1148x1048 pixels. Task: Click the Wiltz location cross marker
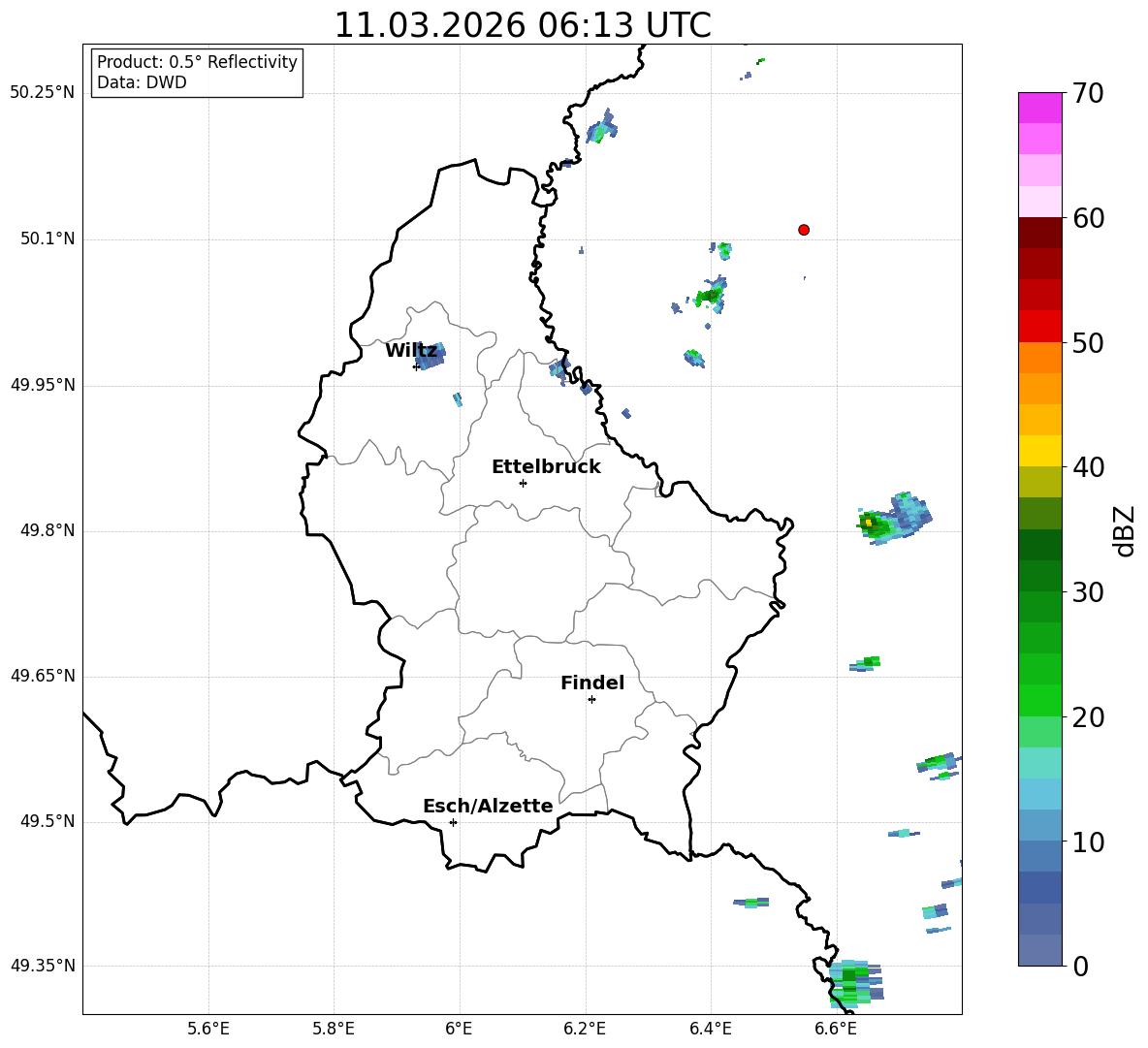pyautogui.click(x=416, y=366)
